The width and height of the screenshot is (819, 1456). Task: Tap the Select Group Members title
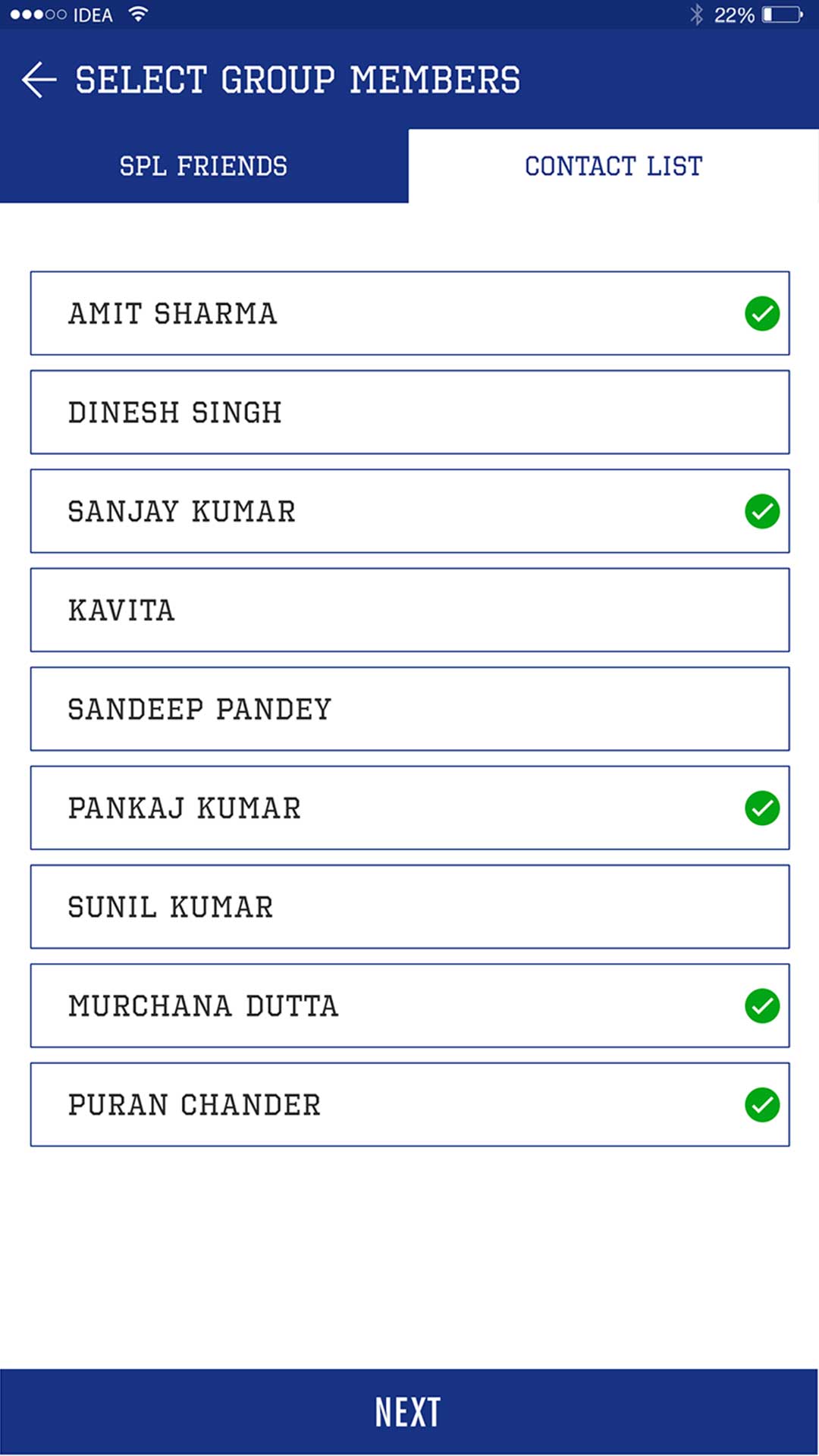[297, 80]
